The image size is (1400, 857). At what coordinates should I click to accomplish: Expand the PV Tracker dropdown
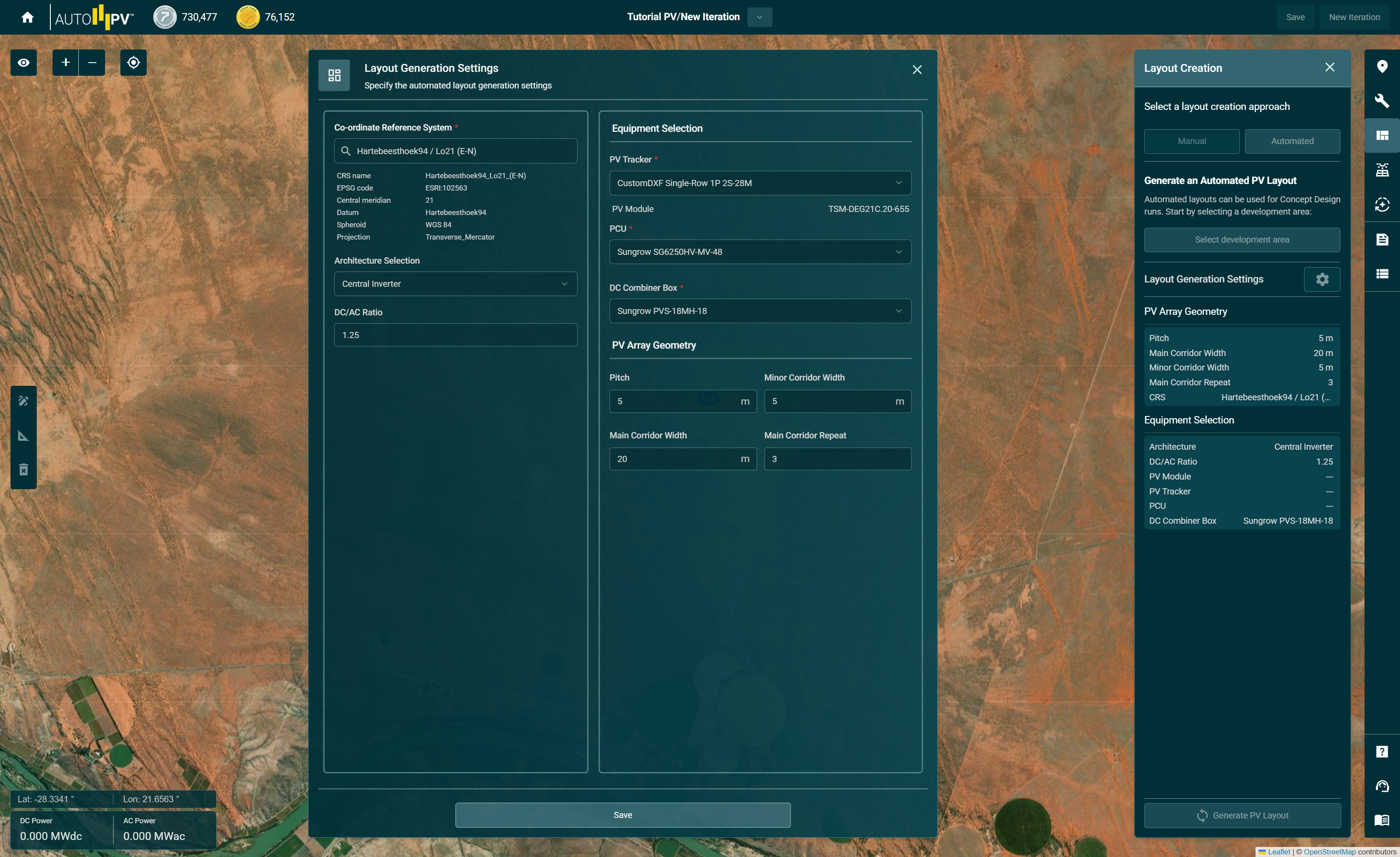[760, 183]
